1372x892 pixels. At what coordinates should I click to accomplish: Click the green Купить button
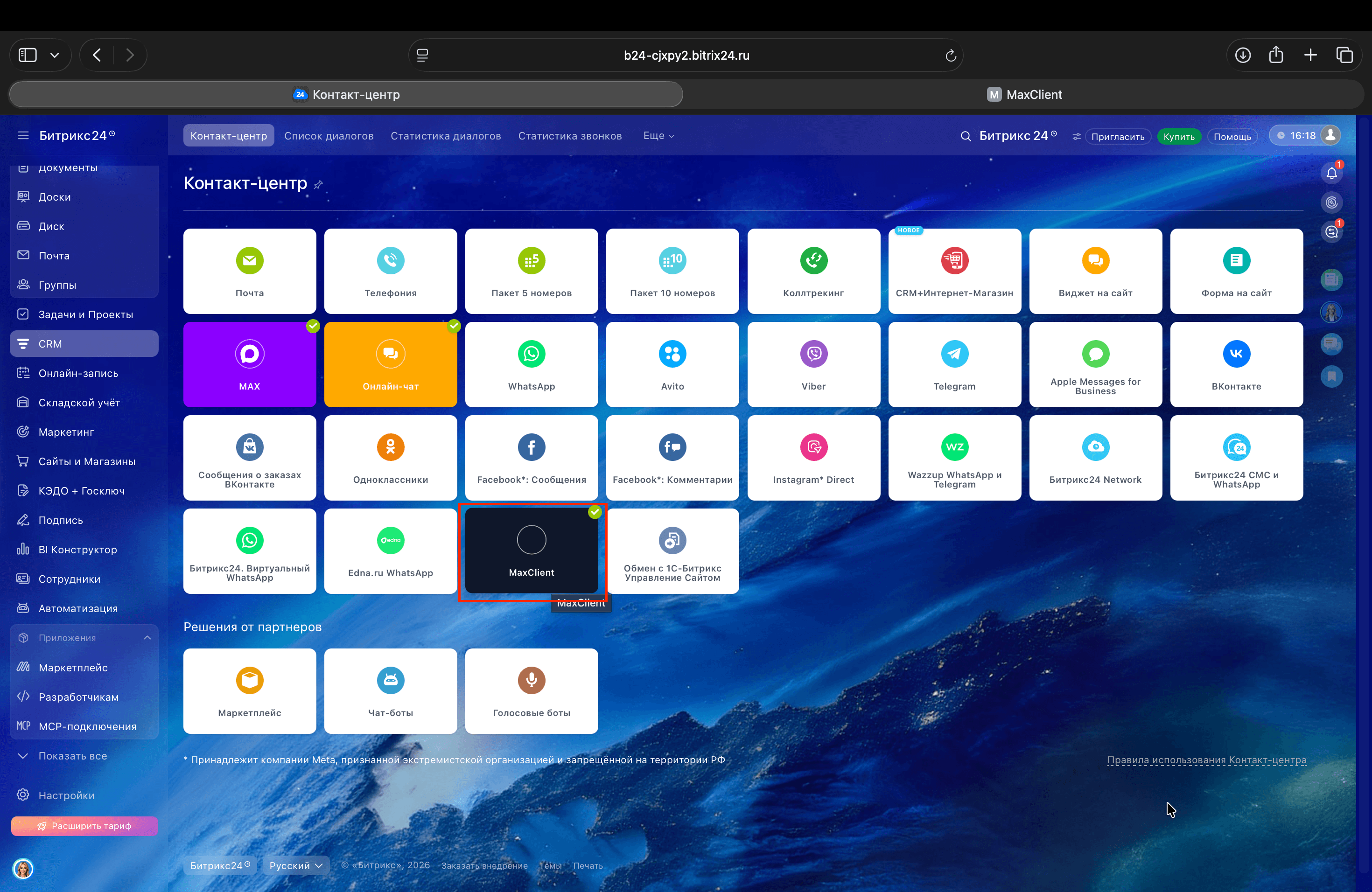coord(1178,137)
